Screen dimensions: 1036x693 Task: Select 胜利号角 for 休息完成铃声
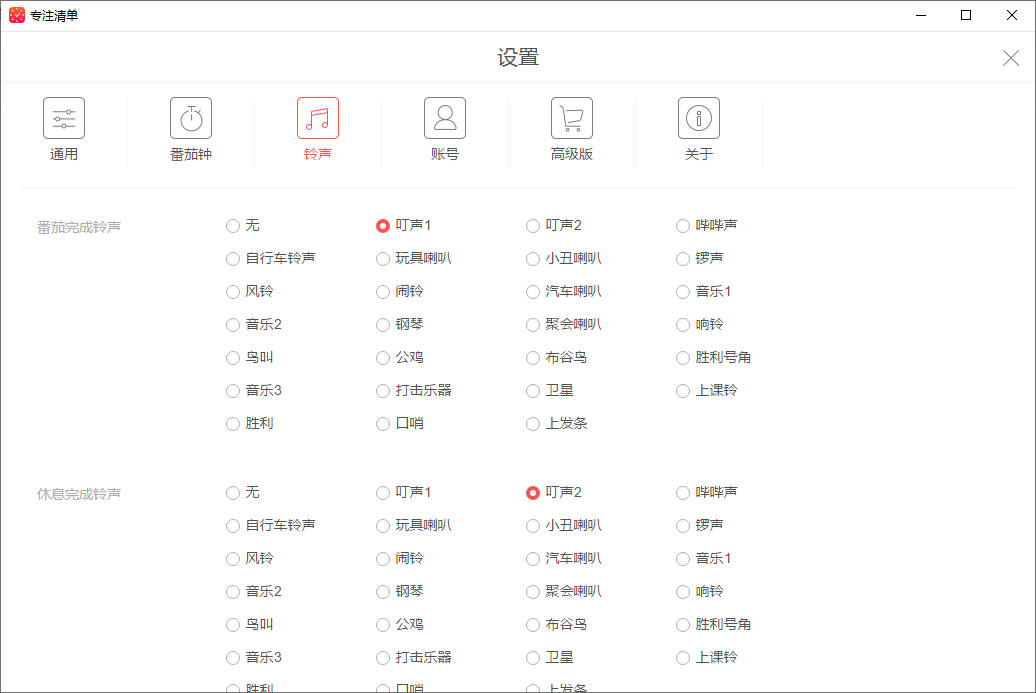pyautogui.click(x=683, y=625)
